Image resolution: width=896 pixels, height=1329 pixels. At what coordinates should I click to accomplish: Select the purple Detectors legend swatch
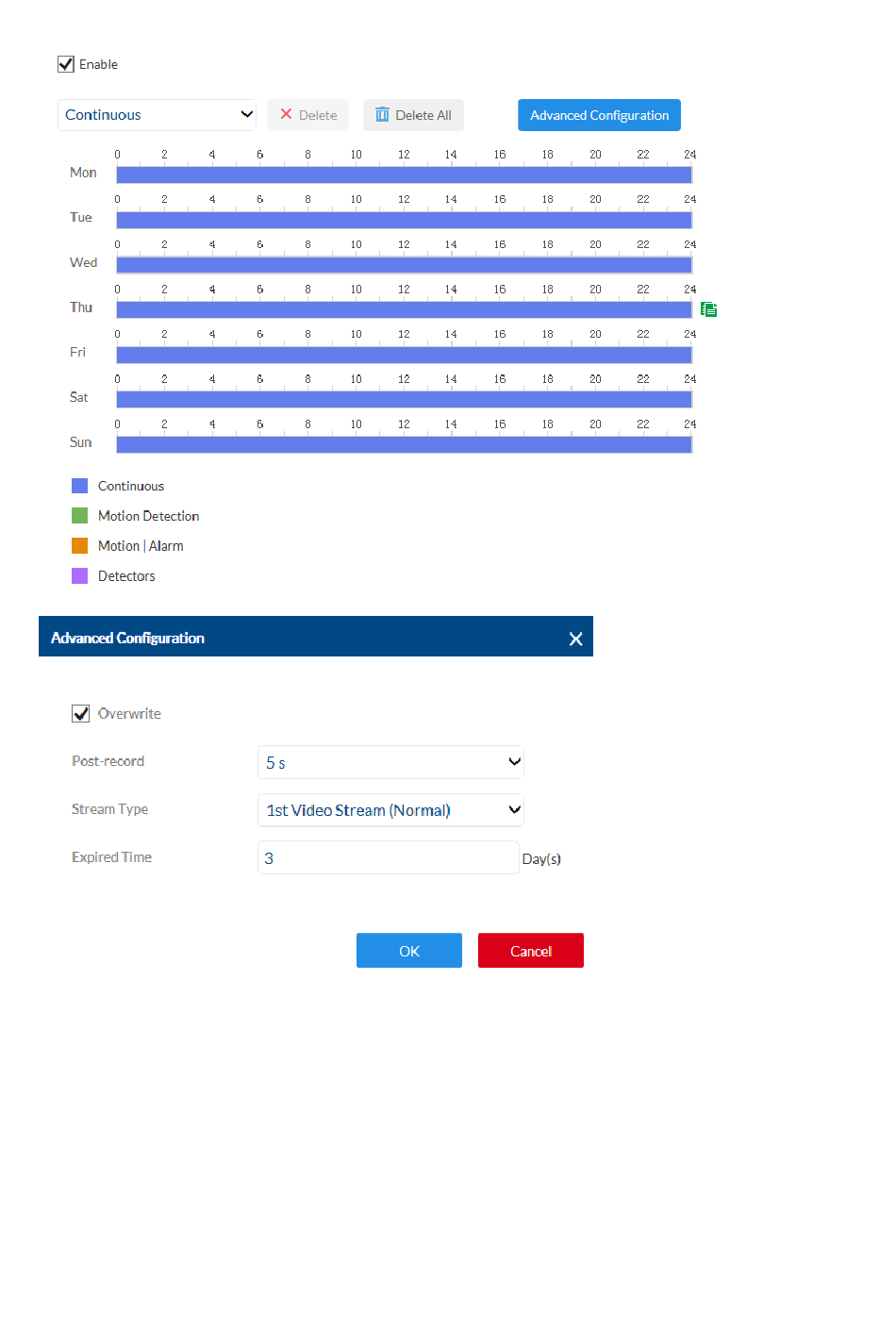[x=80, y=576]
